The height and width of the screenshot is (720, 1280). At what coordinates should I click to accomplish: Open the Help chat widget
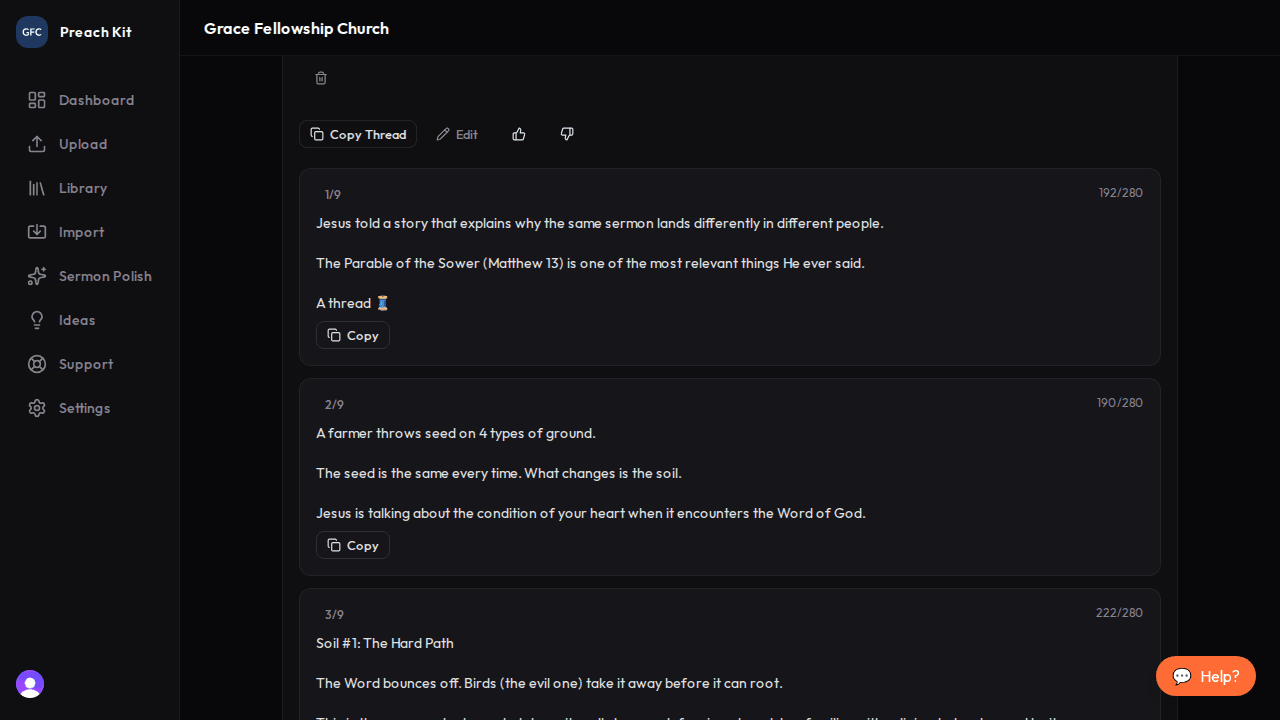[x=1205, y=676]
